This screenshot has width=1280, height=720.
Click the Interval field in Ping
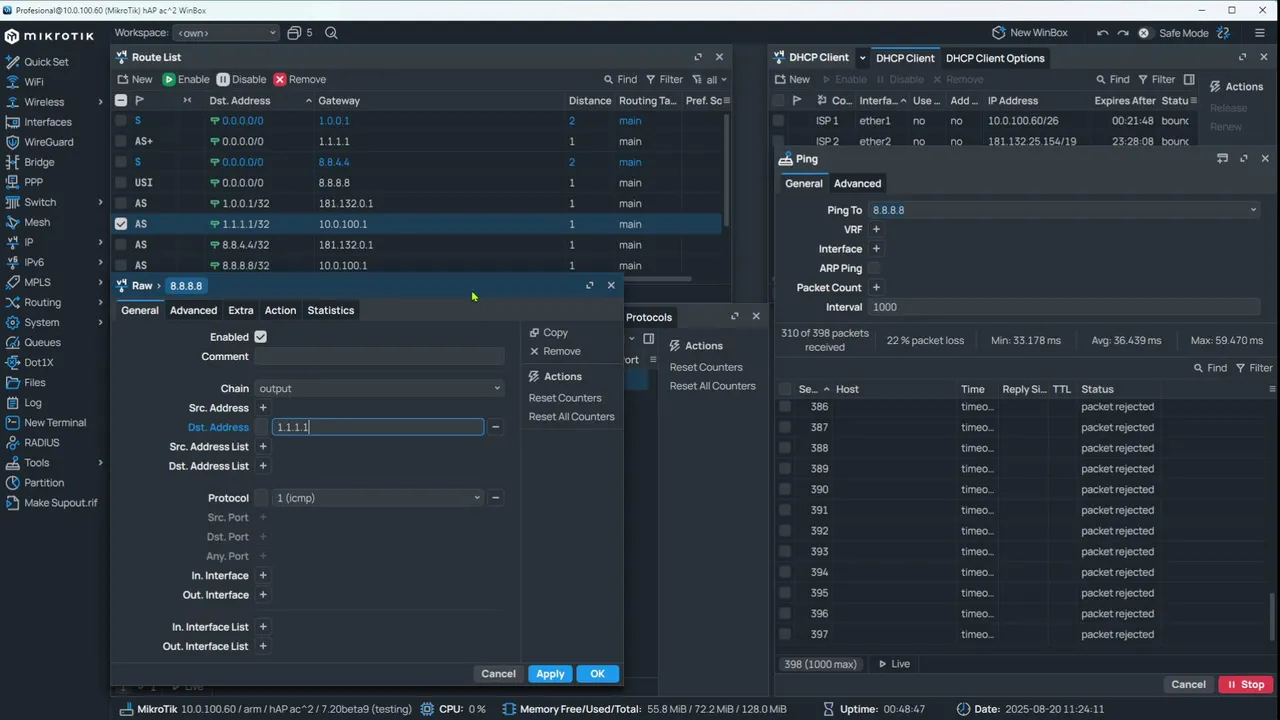point(1065,307)
